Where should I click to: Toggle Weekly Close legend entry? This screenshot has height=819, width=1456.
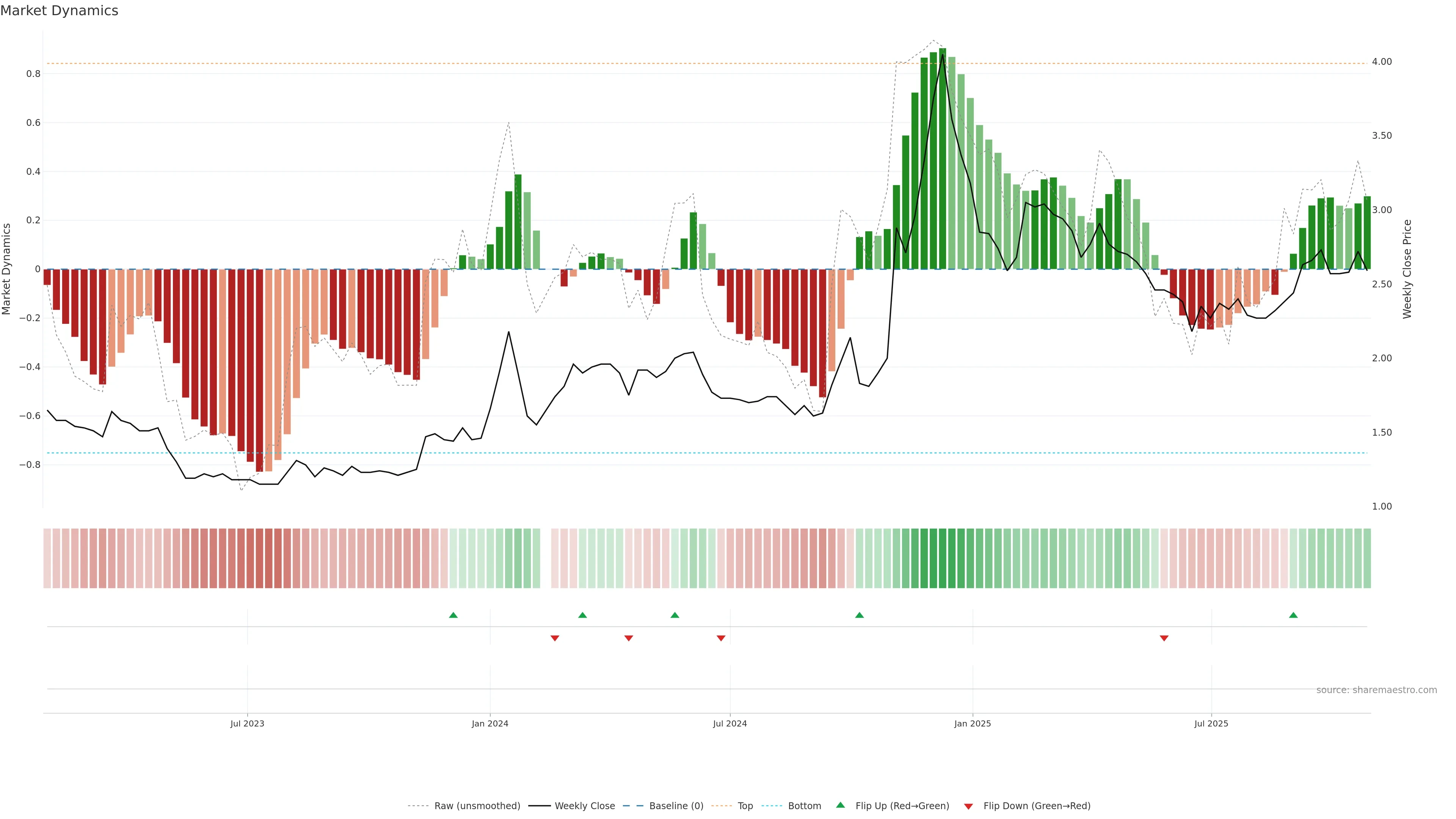(x=584, y=806)
